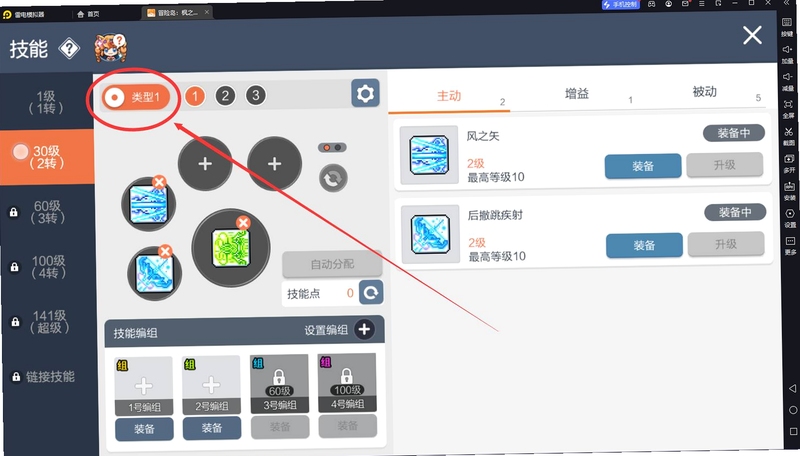
Task: Add a skill to the 2号编组 slot
Action: click(x=211, y=385)
